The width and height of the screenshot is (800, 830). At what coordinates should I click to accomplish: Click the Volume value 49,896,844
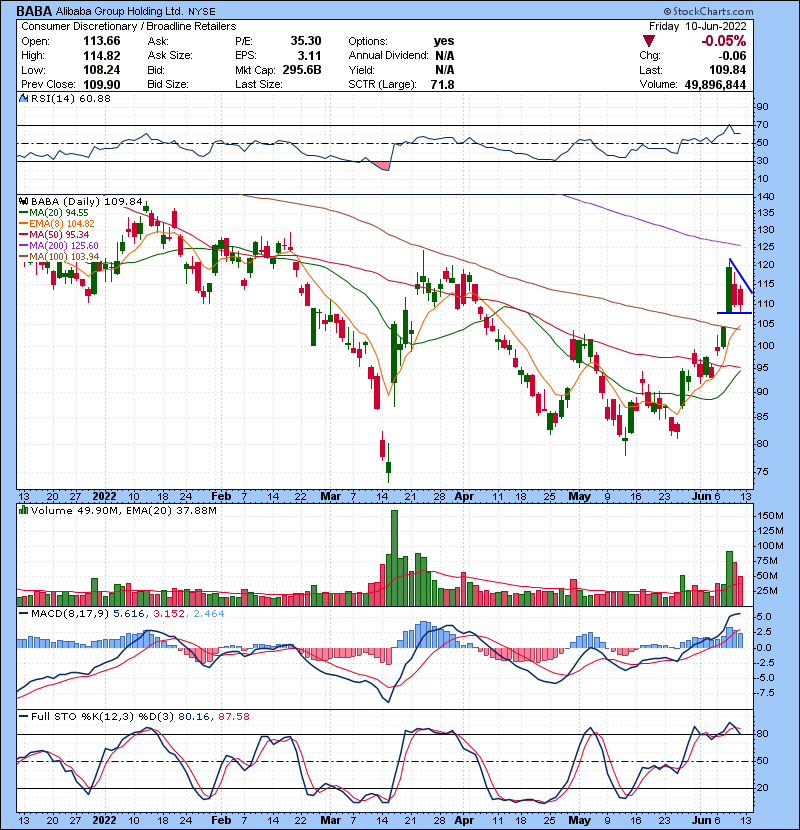(x=715, y=85)
